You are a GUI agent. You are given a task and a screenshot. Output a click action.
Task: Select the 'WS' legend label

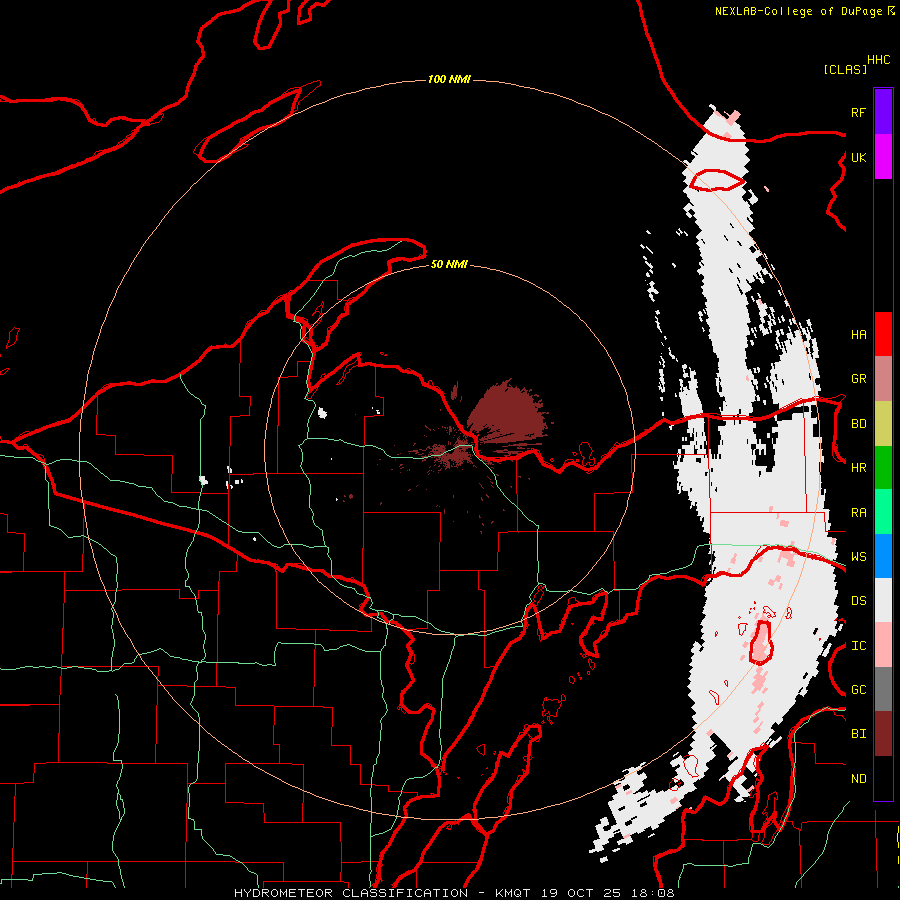pos(858,557)
